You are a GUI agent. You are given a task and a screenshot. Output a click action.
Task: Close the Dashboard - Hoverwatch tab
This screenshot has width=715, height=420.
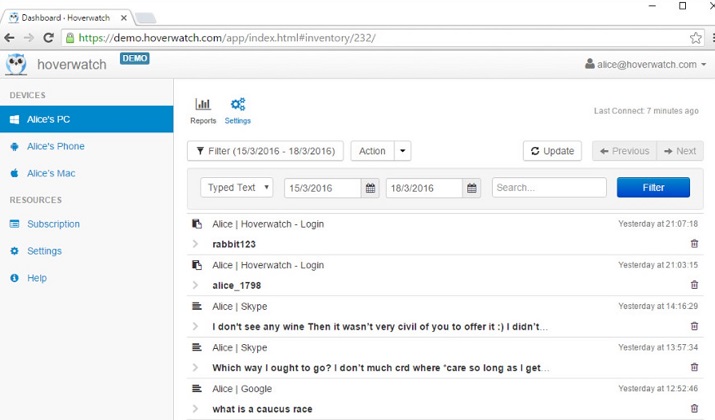tap(124, 18)
